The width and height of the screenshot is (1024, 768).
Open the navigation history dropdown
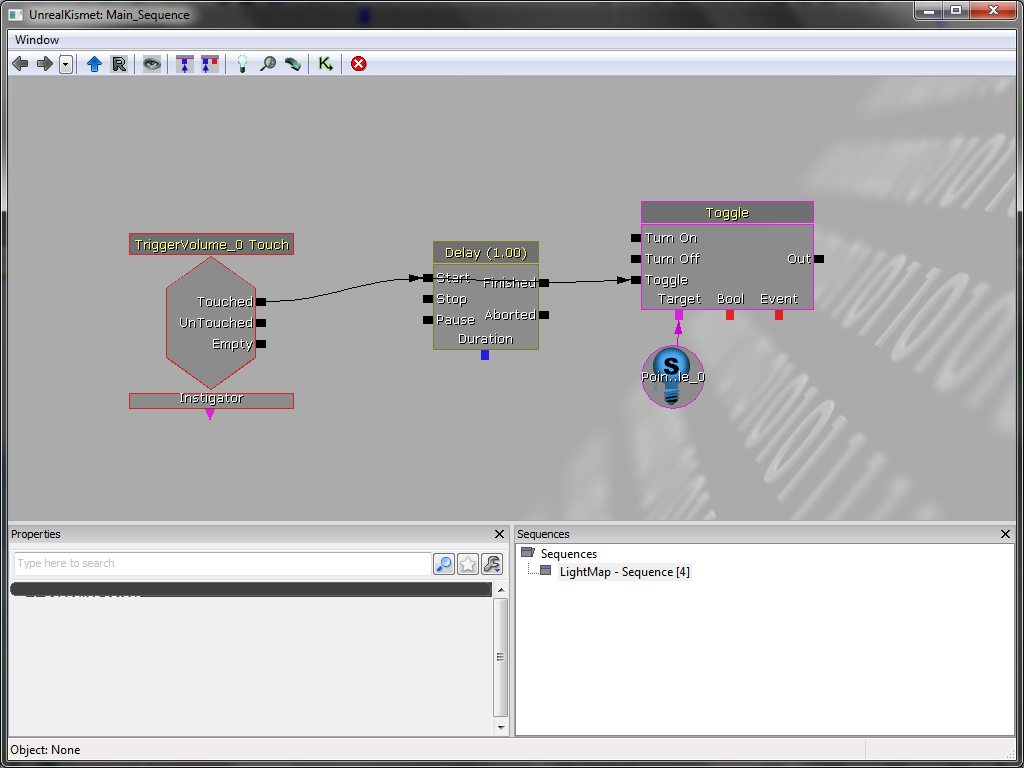click(66, 64)
